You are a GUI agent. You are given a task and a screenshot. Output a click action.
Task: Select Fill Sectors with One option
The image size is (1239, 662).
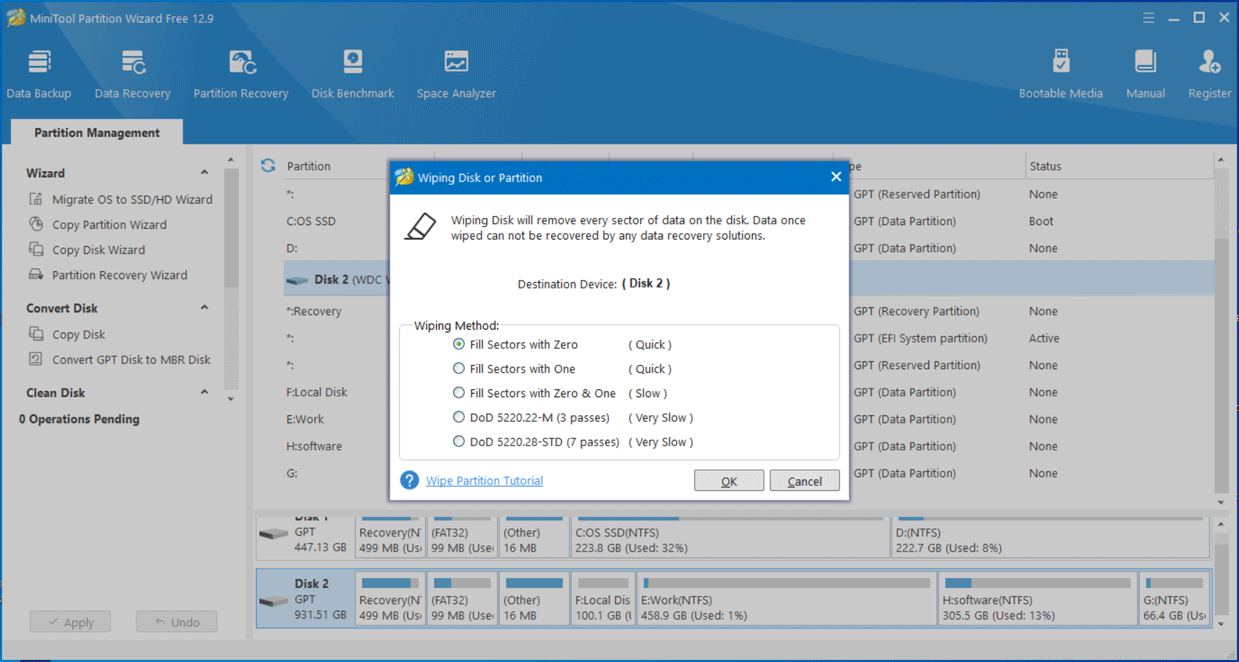tap(459, 368)
